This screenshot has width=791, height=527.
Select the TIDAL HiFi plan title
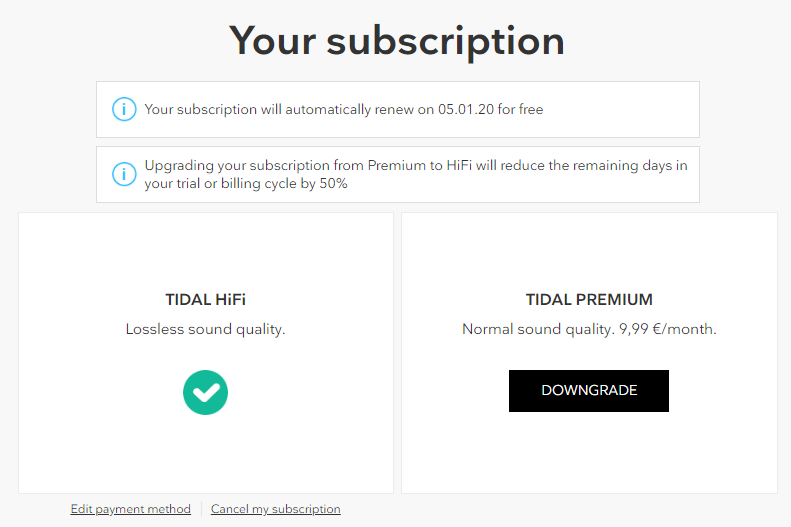[x=205, y=299]
